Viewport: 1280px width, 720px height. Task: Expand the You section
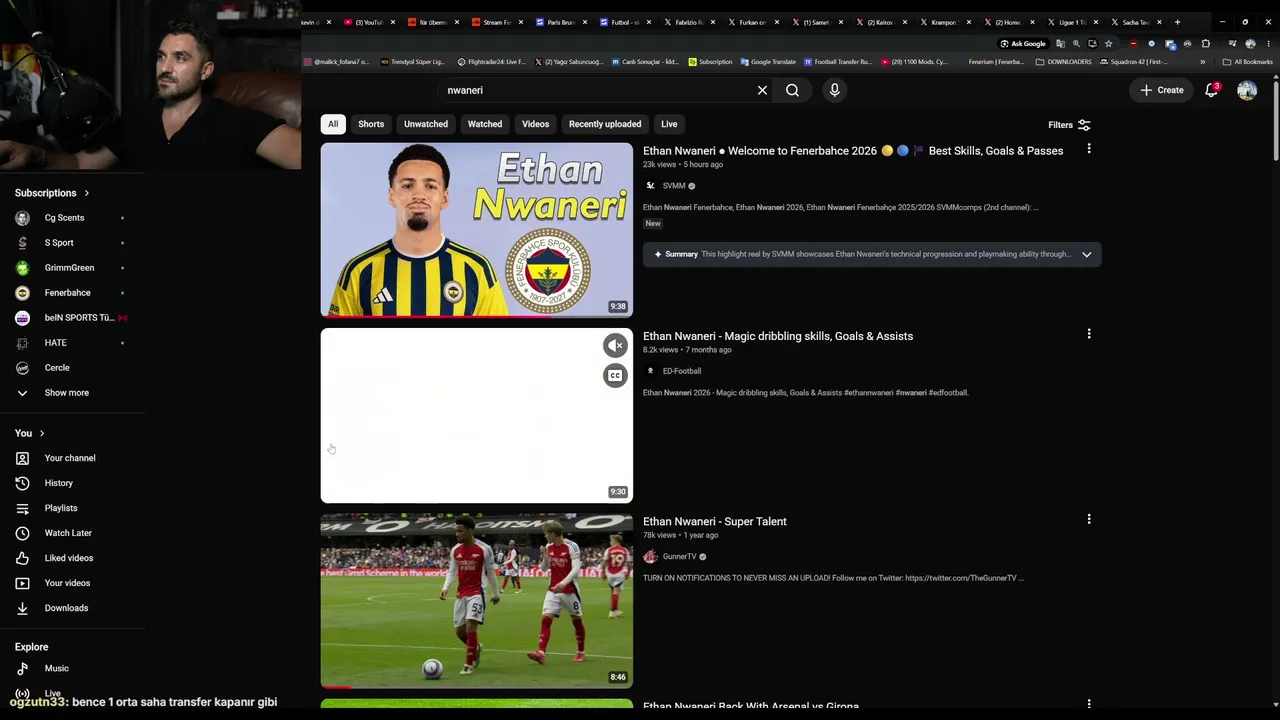[30, 433]
